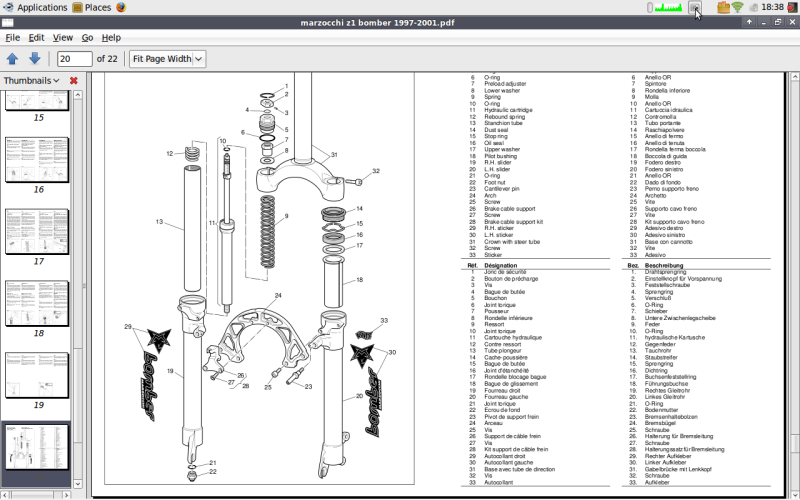800x500 pixels.
Task: Open the Go menu
Action: point(87,38)
